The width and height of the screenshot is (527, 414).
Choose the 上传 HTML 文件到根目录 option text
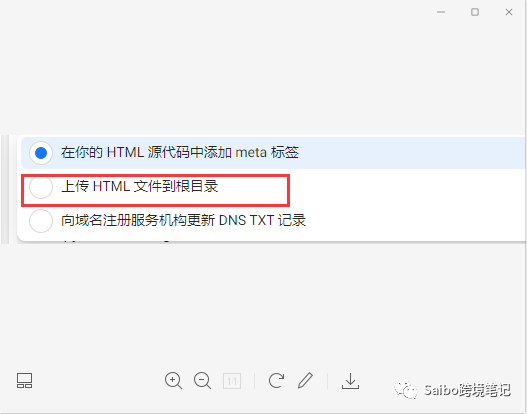[x=139, y=186]
